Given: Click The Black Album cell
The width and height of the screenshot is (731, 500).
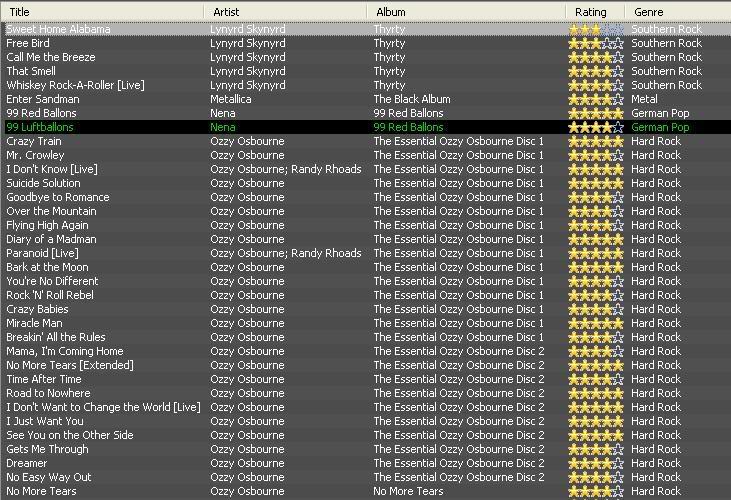Looking at the screenshot, I should 412,99.
